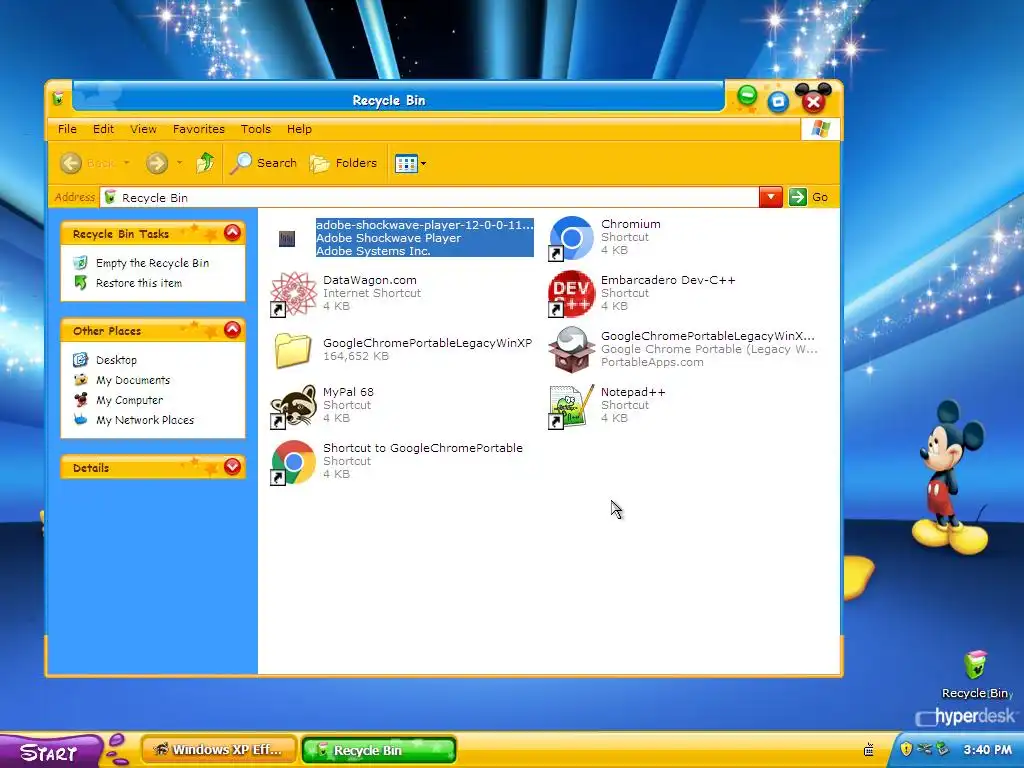Screen dimensions: 1024x768
Task: Collapse the Other Places panel
Action: pos(232,330)
